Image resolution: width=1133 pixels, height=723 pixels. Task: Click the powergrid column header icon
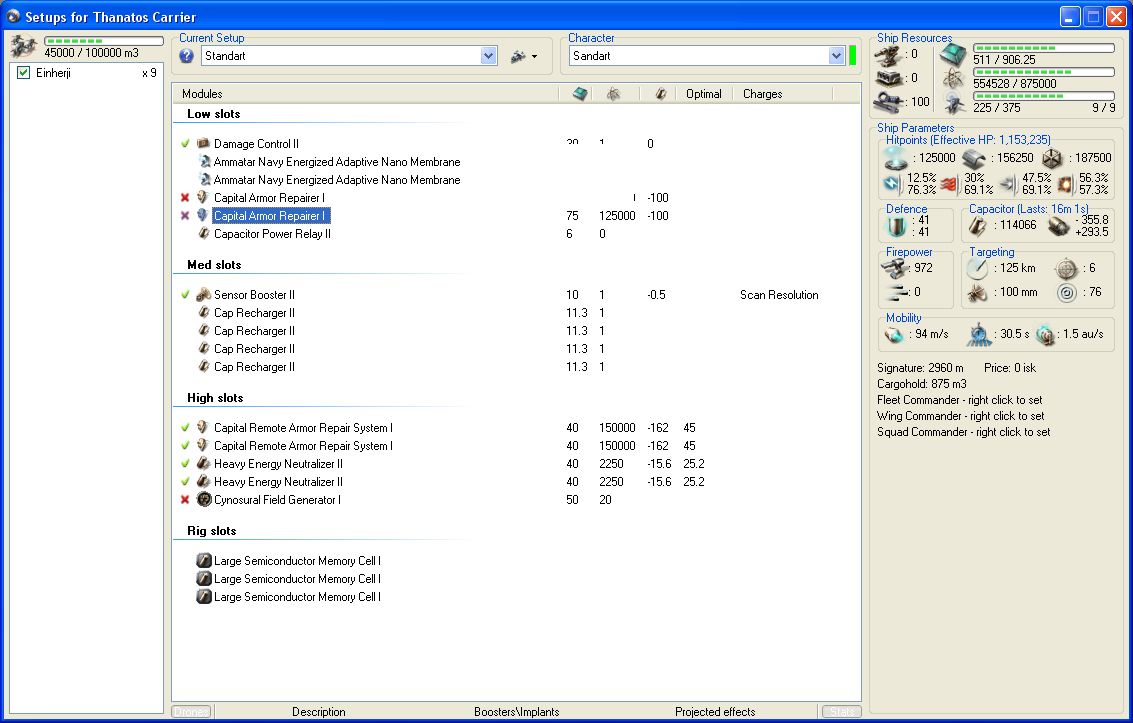(x=613, y=94)
